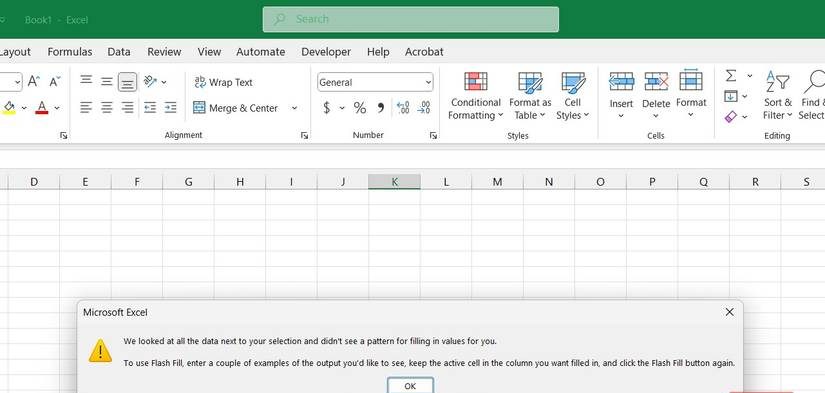Decrease Decimal places
The width and height of the screenshot is (825, 393).
click(424, 108)
